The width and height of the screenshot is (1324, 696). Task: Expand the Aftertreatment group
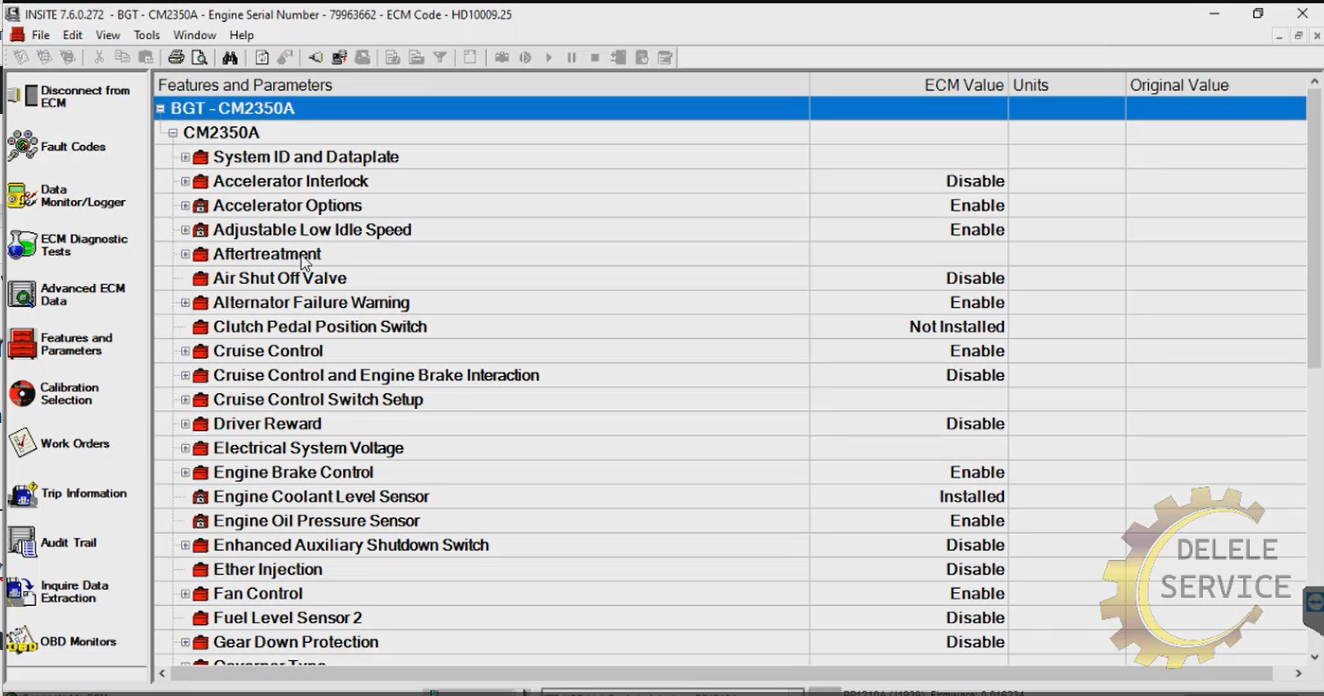click(185, 254)
